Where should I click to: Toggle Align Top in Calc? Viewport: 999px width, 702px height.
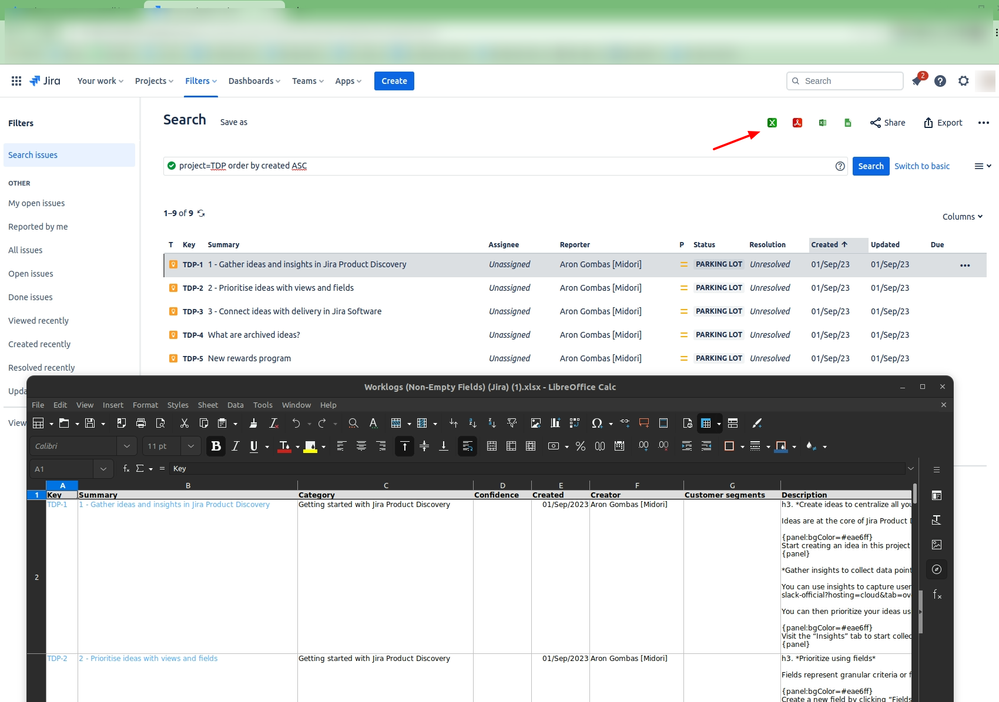tap(405, 446)
